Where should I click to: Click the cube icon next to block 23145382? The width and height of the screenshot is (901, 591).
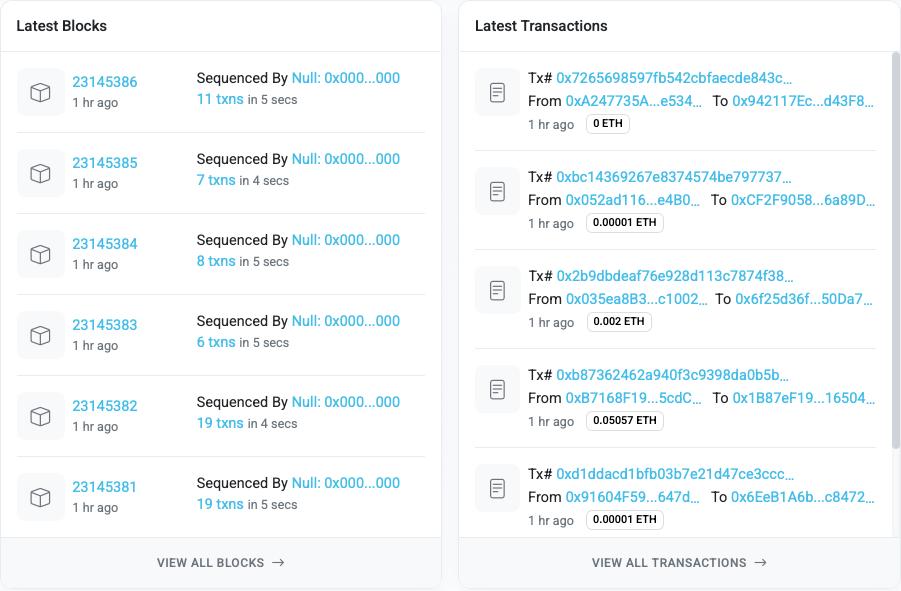tap(40, 416)
